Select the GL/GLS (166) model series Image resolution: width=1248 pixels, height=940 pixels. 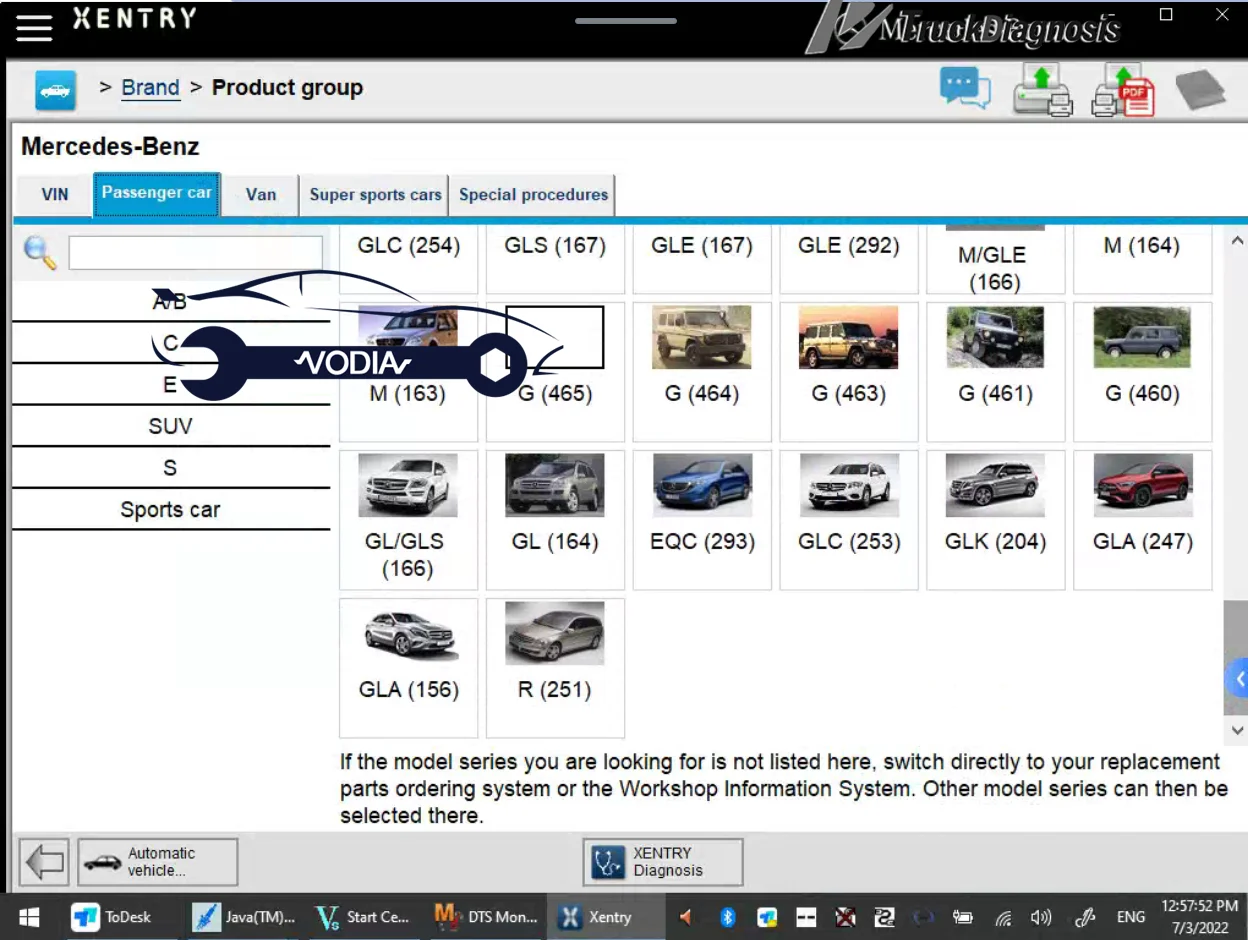(408, 520)
